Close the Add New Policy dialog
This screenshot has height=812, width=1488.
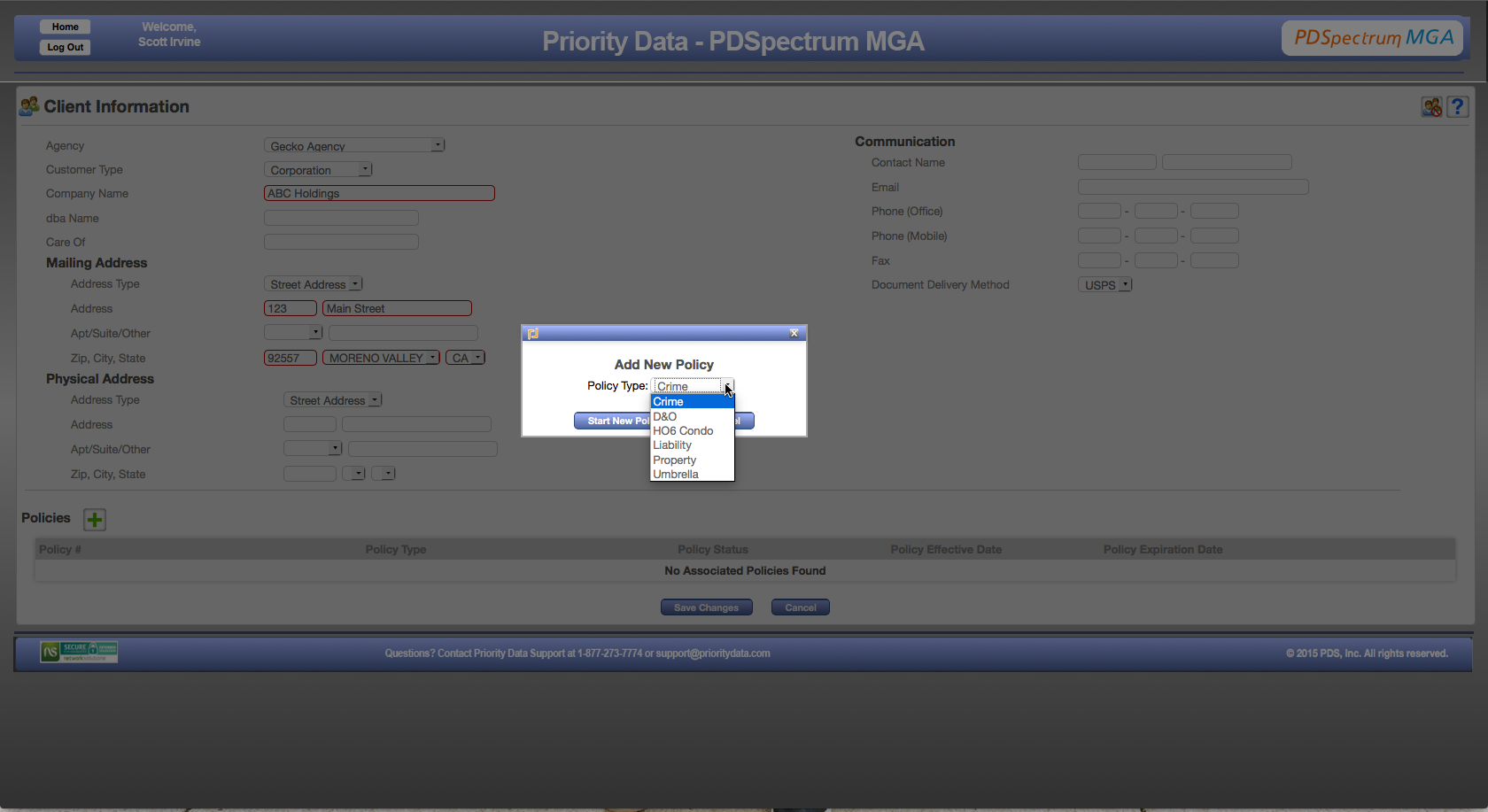click(x=794, y=334)
